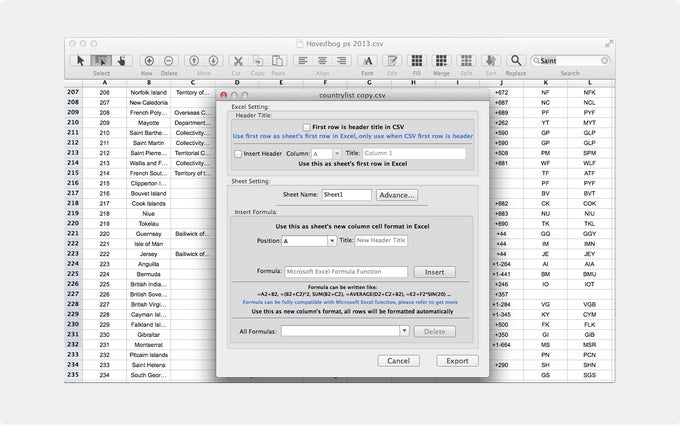The height and width of the screenshot is (425, 680).
Task: Click the Move up arrow icon
Action: (194, 61)
